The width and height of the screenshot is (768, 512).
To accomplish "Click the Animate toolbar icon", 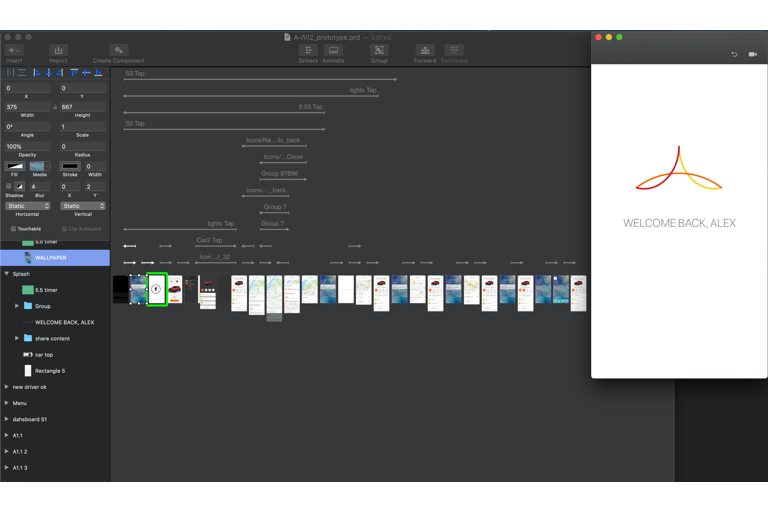I will coord(334,50).
